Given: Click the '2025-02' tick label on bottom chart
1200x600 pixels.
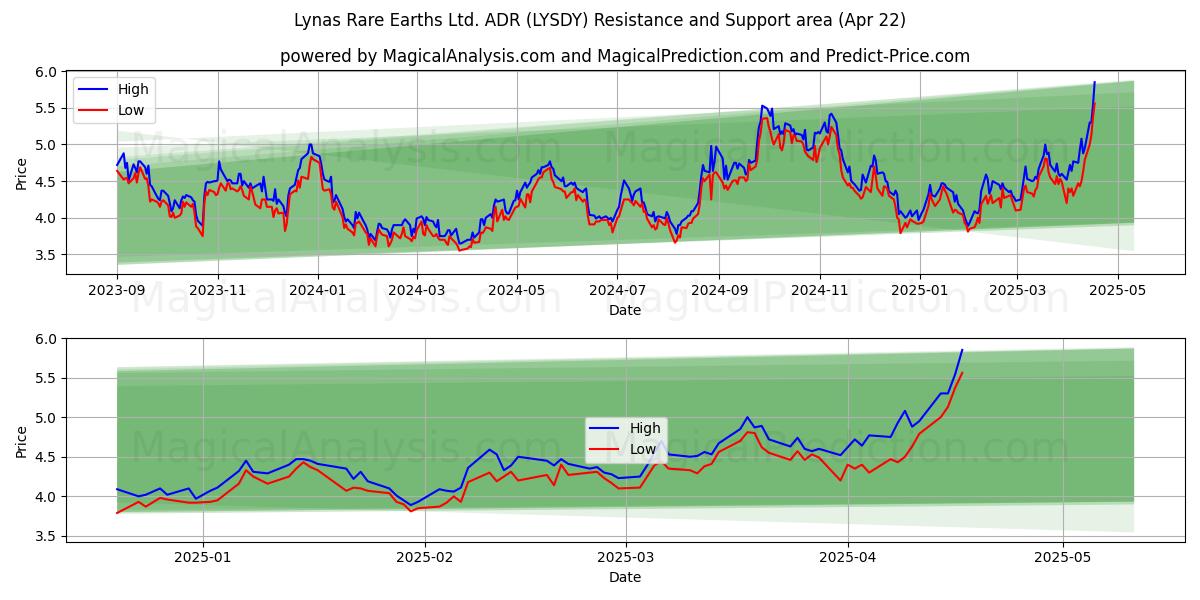Looking at the screenshot, I should [x=425, y=557].
